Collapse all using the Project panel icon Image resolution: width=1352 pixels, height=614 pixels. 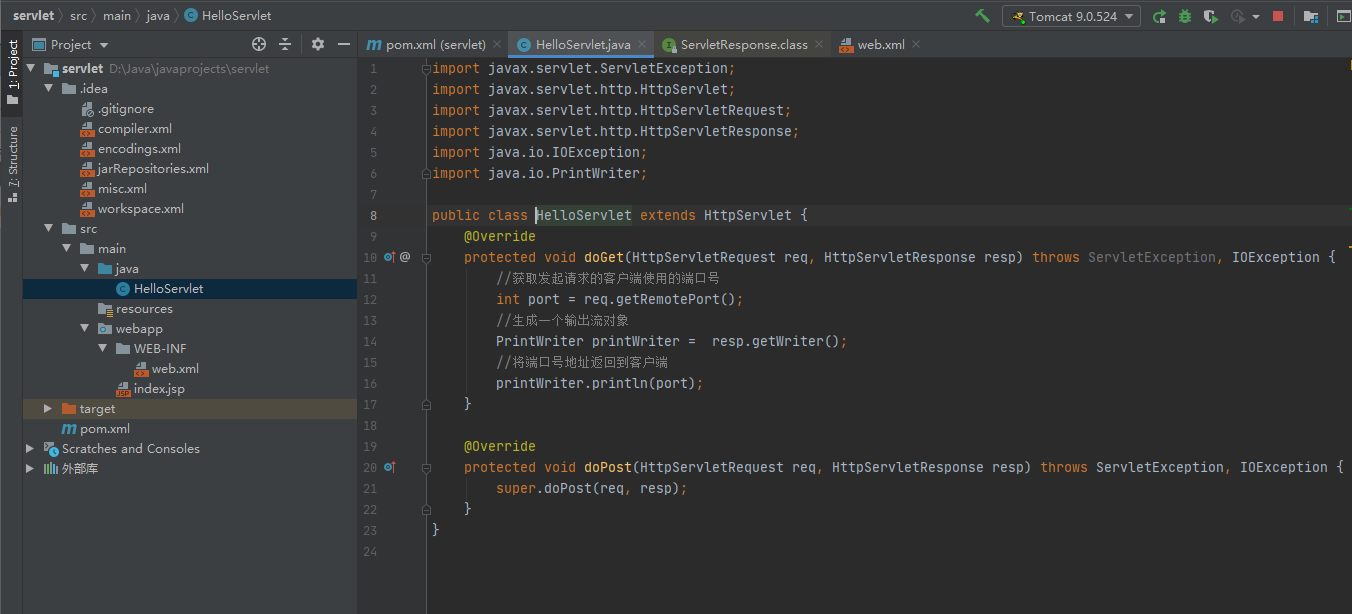tap(285, 44)
